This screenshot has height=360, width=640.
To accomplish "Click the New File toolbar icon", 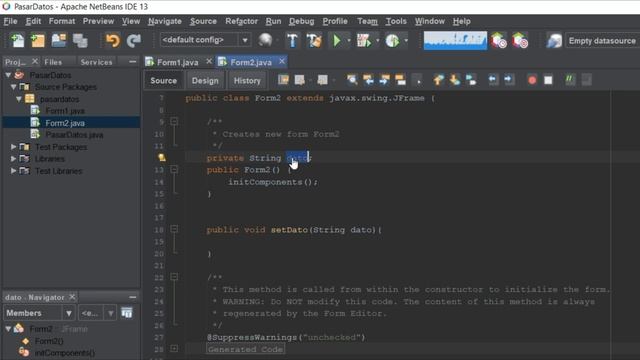I will pos(17,40).
